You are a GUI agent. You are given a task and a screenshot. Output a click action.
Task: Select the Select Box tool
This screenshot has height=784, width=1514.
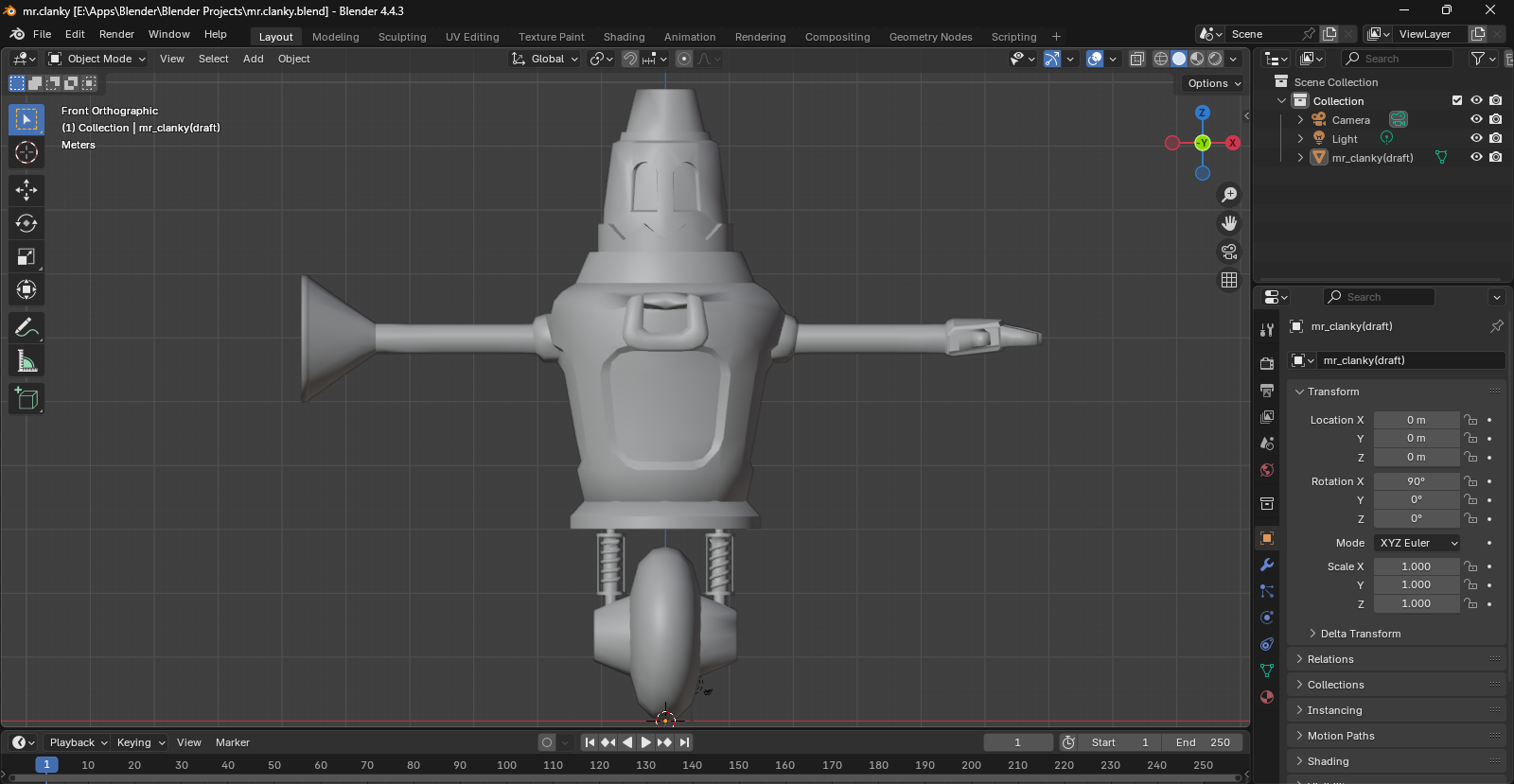[26, 119]
